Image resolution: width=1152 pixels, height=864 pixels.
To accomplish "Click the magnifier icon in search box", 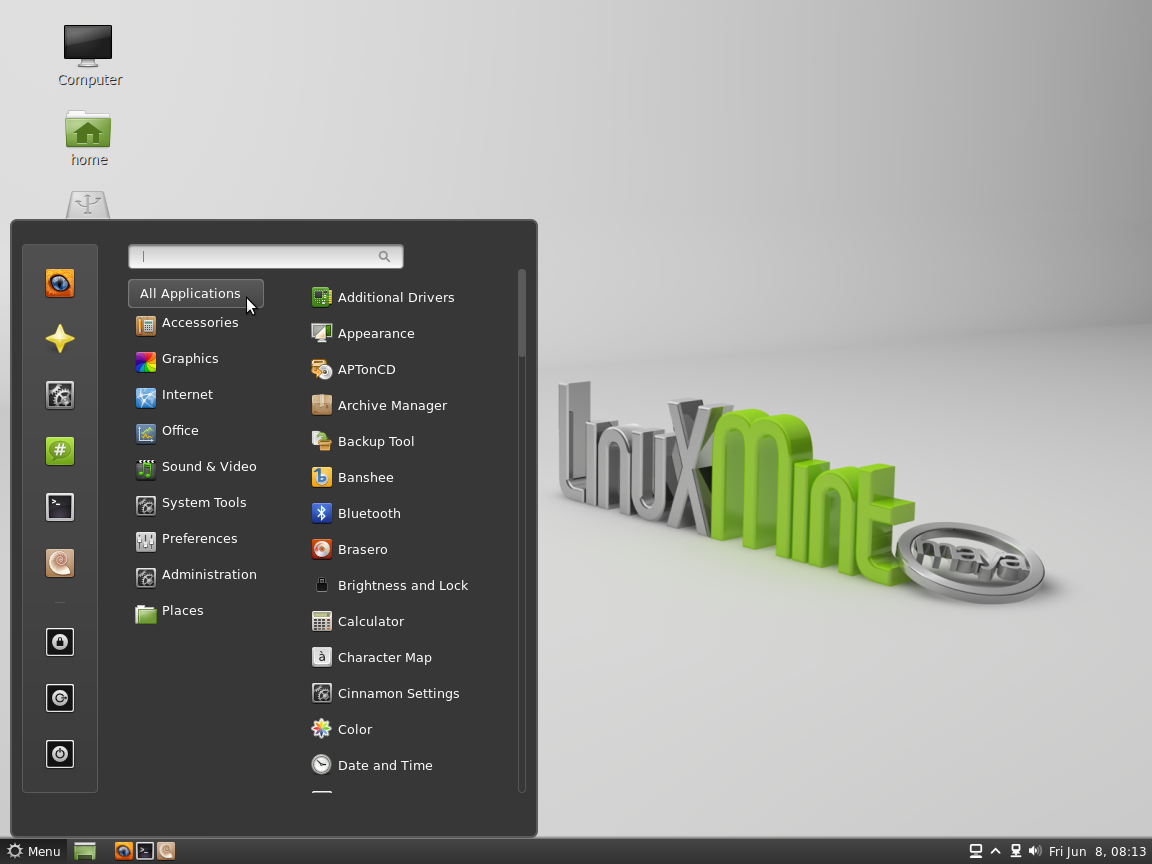I will pyautogui.click(x=384, y=256).
